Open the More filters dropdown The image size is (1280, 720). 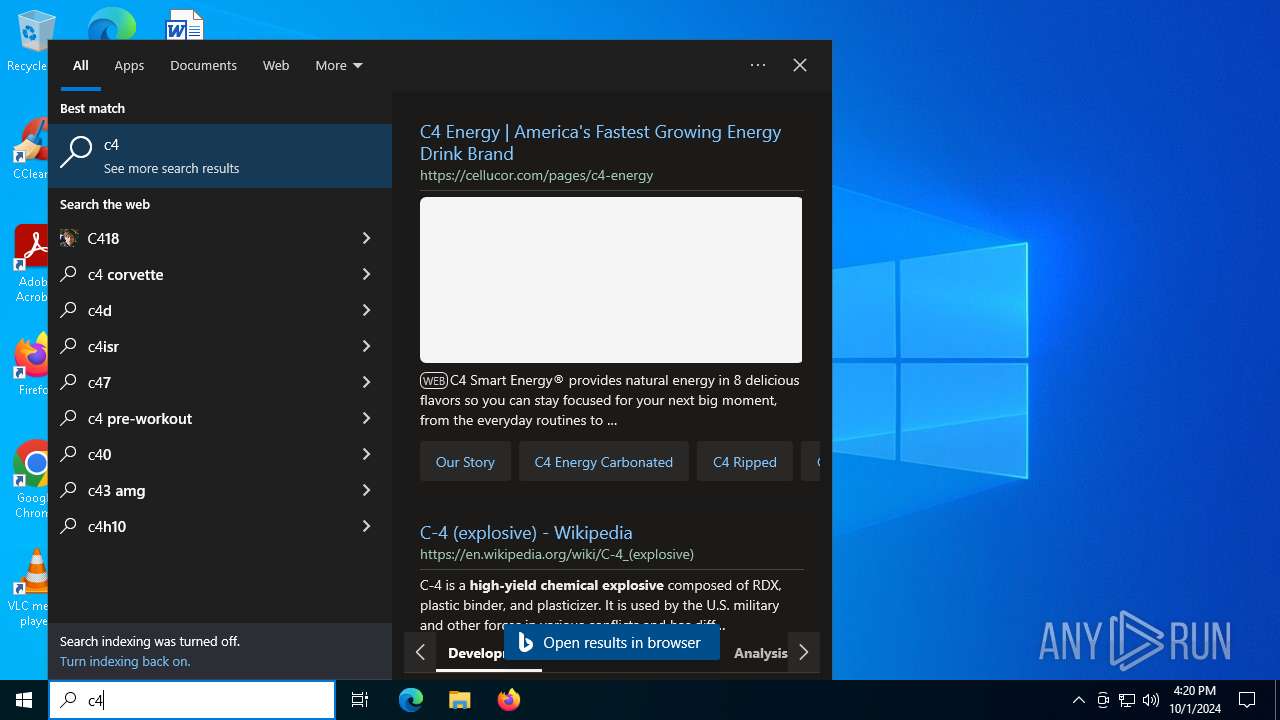(339, 65)
